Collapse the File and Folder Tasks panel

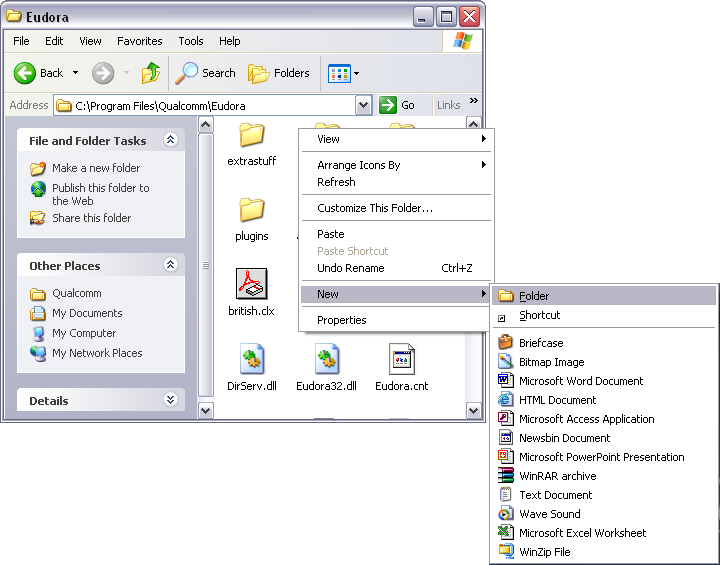170,141
